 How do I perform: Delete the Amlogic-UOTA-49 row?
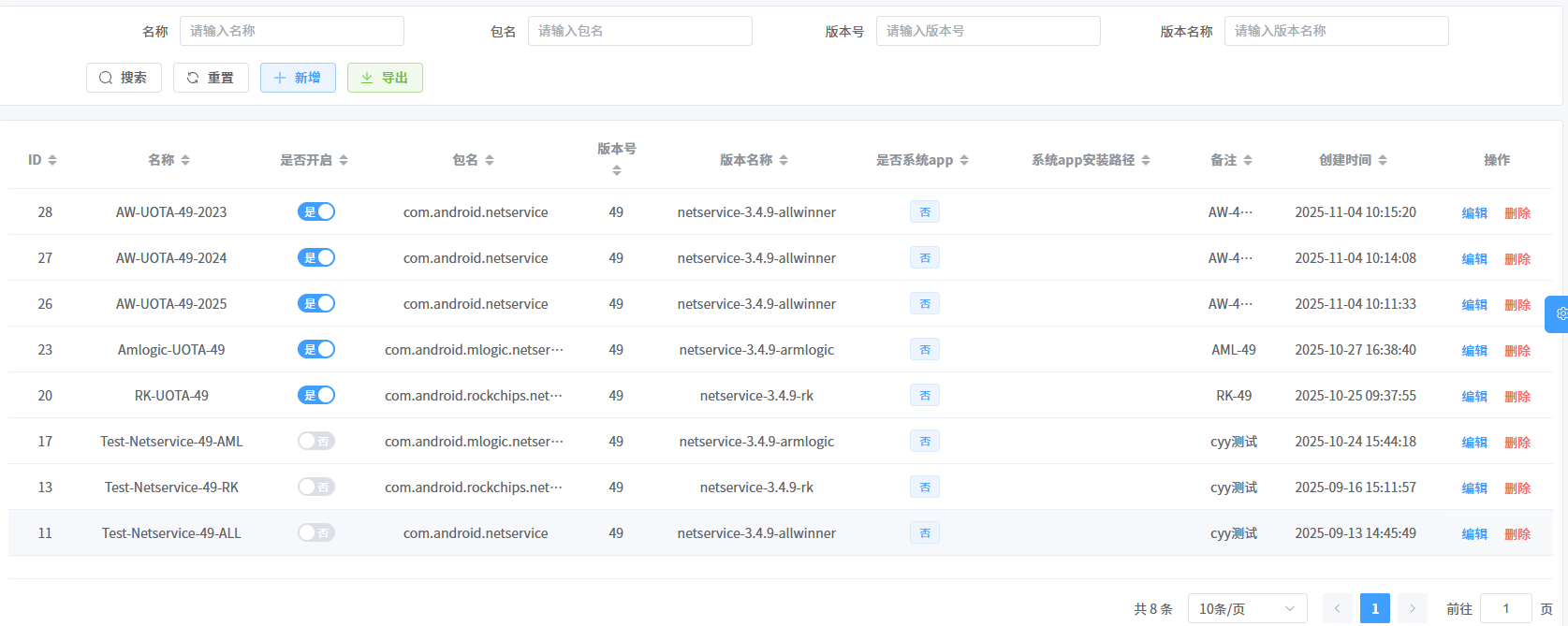[1517, 351]
